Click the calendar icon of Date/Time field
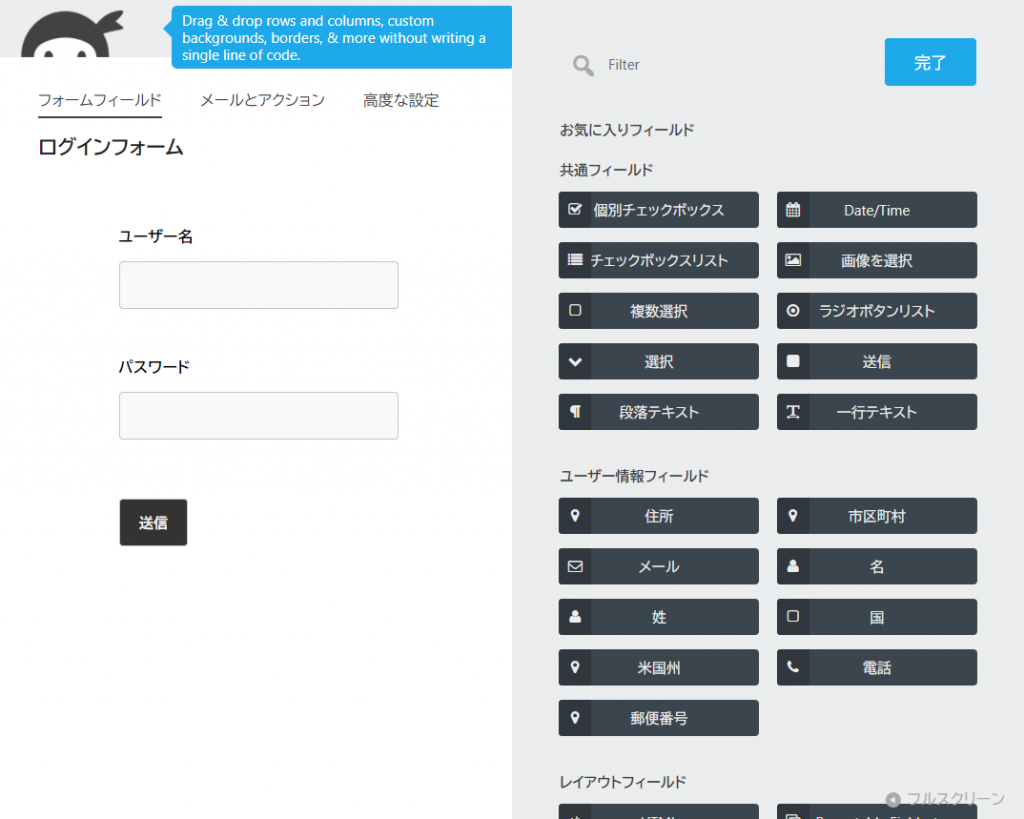The height and width of the screenshot is (819, 1024). (793, 210)
